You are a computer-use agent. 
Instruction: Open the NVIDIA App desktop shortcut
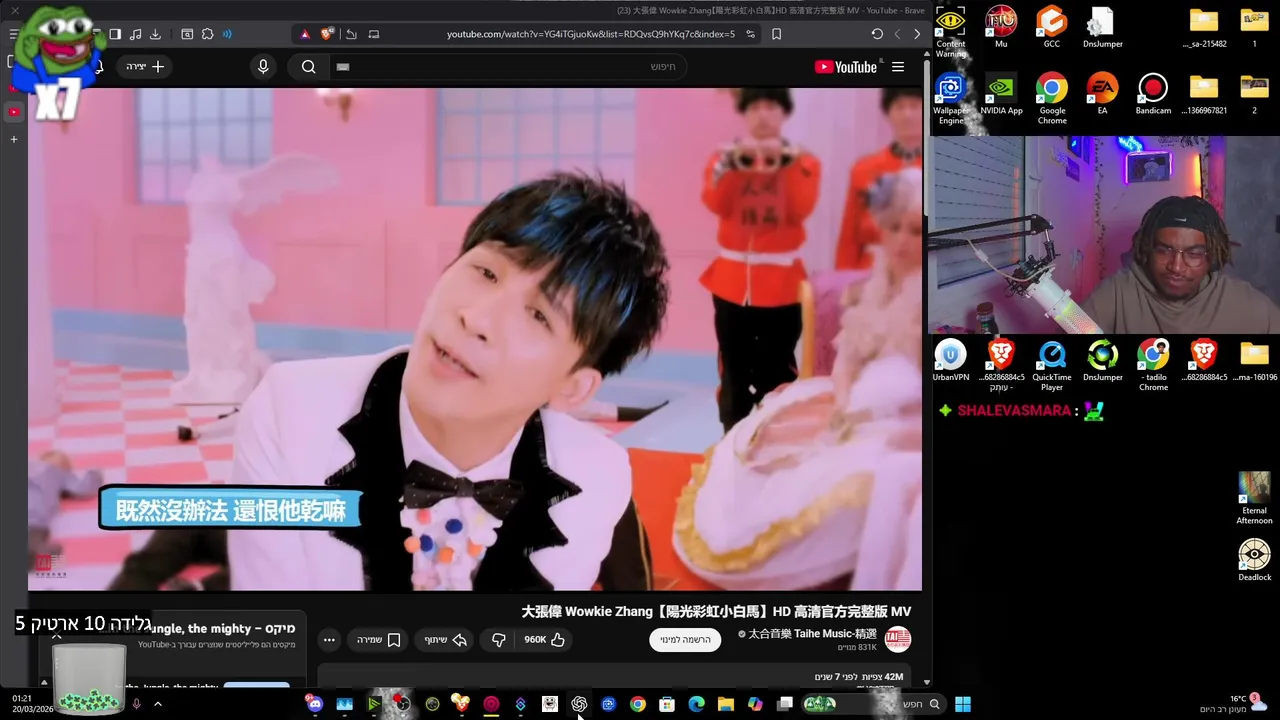point(1001,95)
